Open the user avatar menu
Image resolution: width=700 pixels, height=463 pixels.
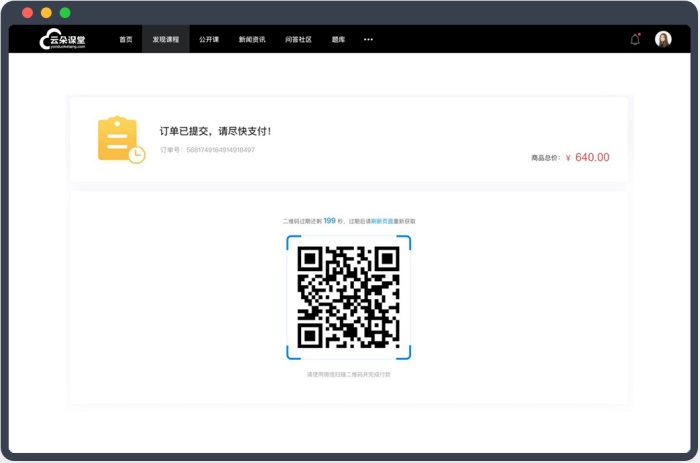point(663,39)
